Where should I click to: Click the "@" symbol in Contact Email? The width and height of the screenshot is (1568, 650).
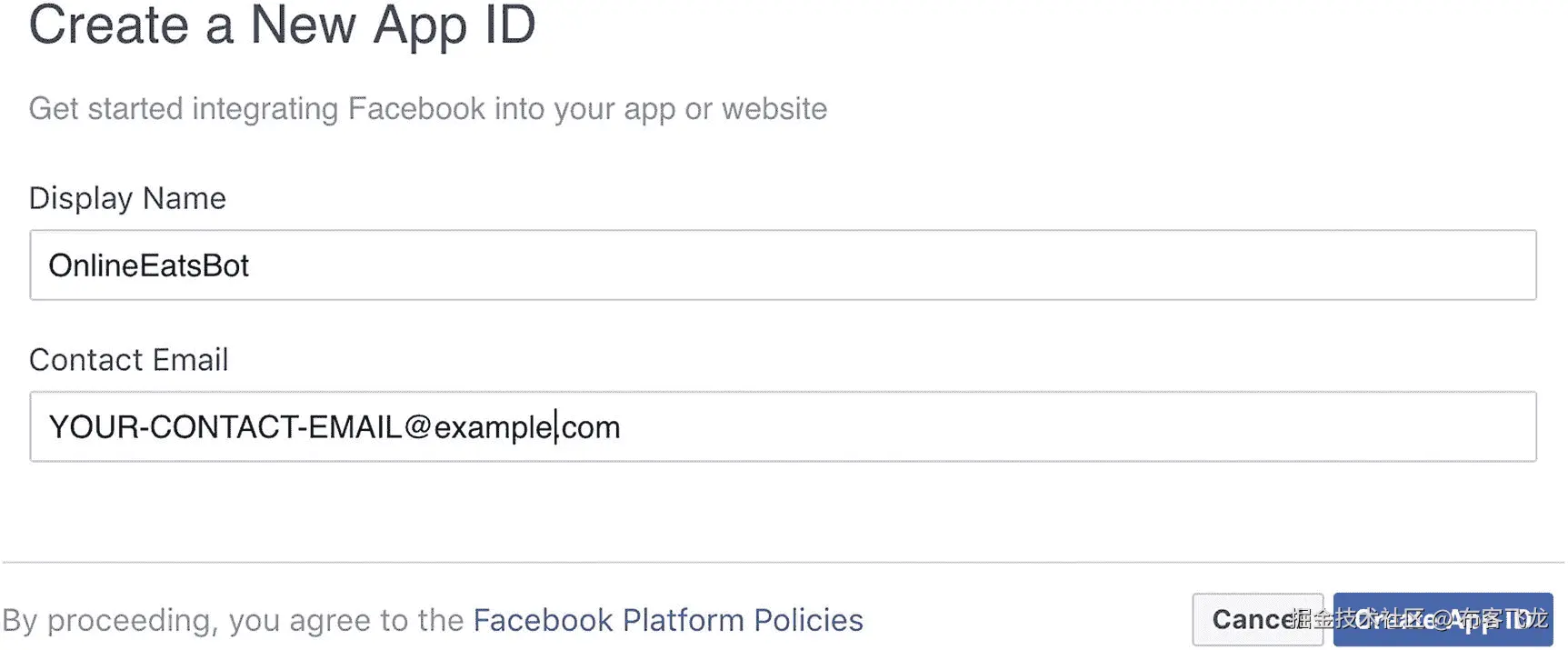(x=417, y=426)
